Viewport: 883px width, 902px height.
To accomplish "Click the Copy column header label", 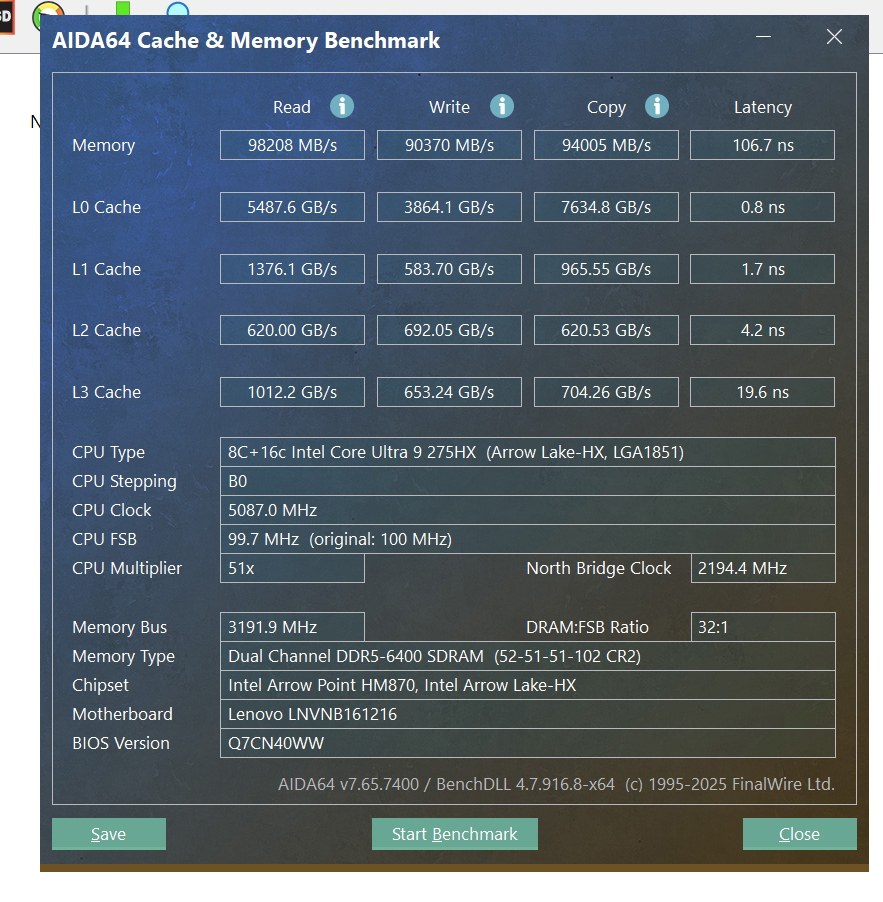I will (606, 108).
